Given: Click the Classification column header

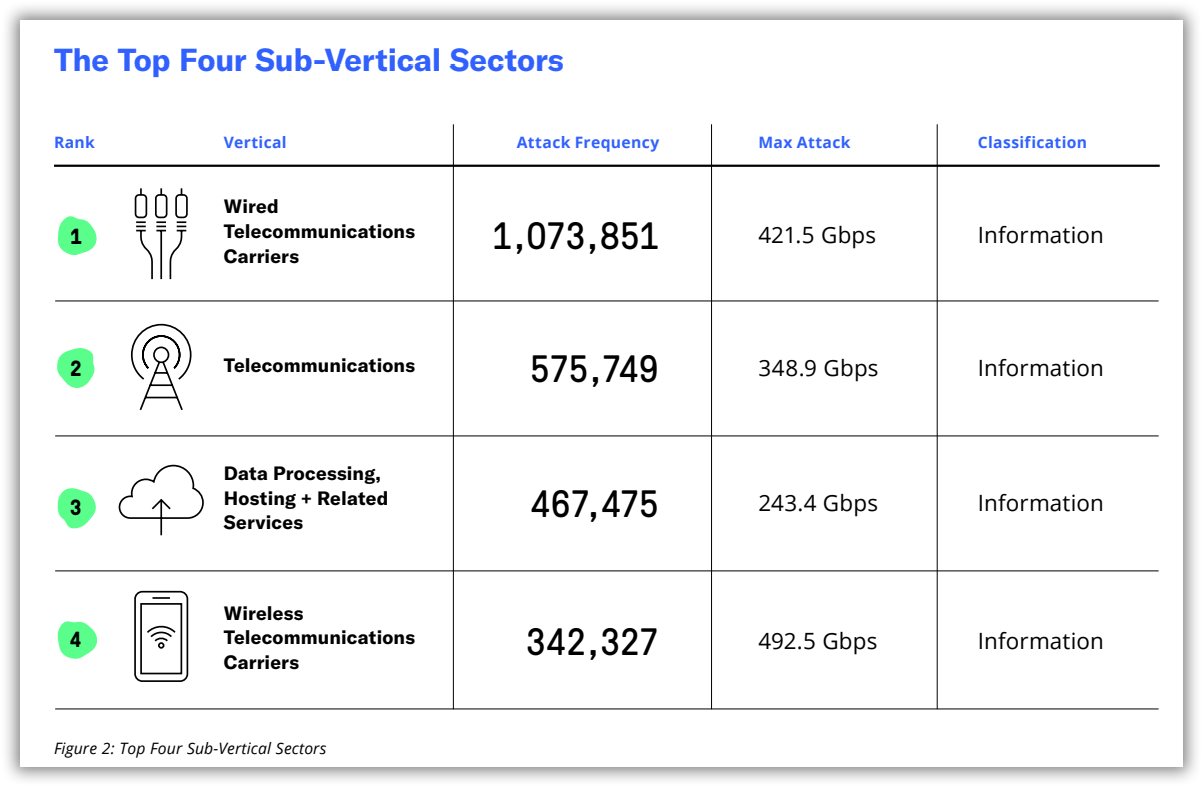Looking at the screenshot, I should click(x=1032, y=142).
